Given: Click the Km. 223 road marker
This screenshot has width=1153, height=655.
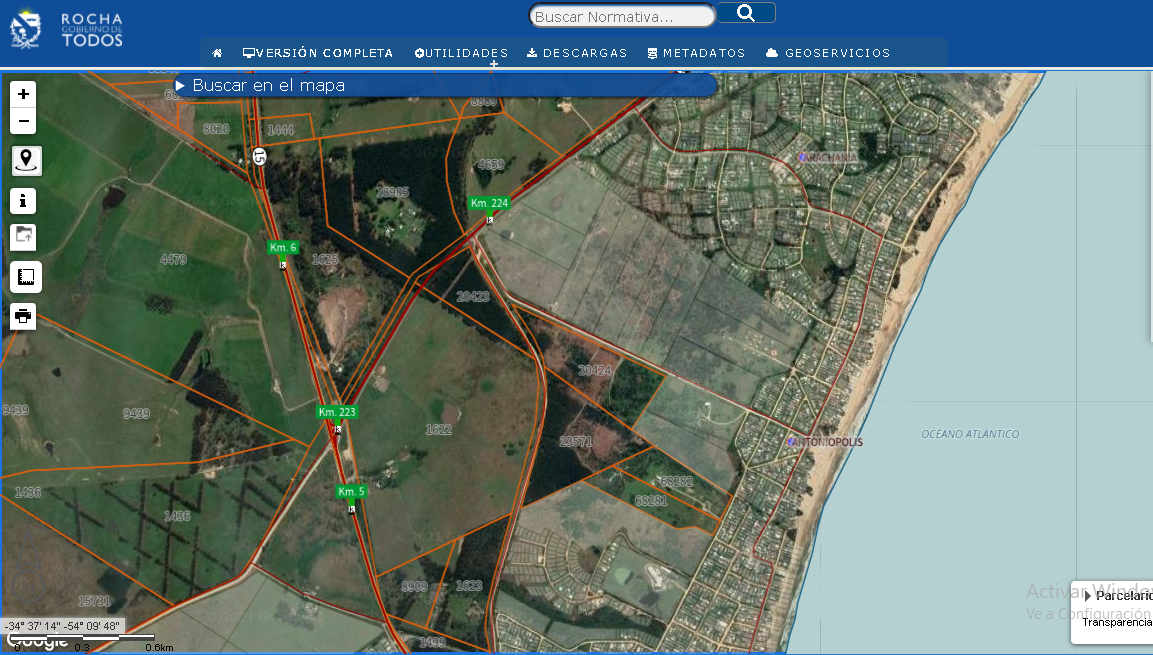Looking at the screenshot, I should [x=337, y=412].
